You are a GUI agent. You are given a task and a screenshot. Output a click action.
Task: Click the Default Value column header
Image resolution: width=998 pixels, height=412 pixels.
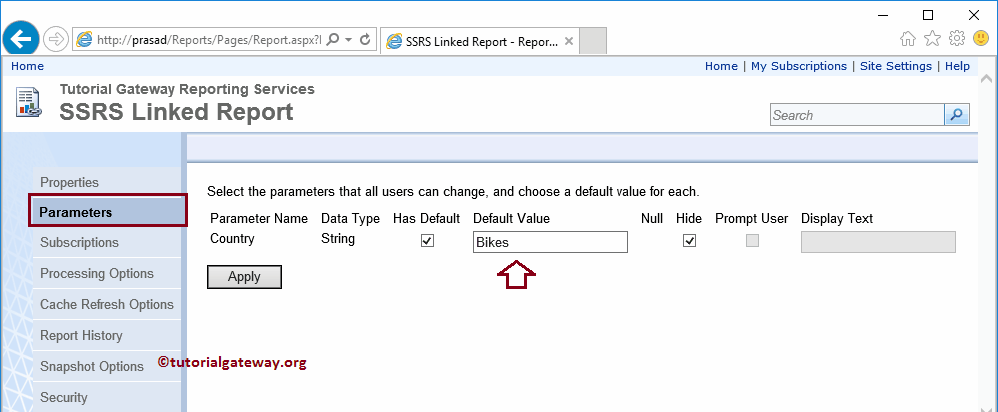pos(511,218)
